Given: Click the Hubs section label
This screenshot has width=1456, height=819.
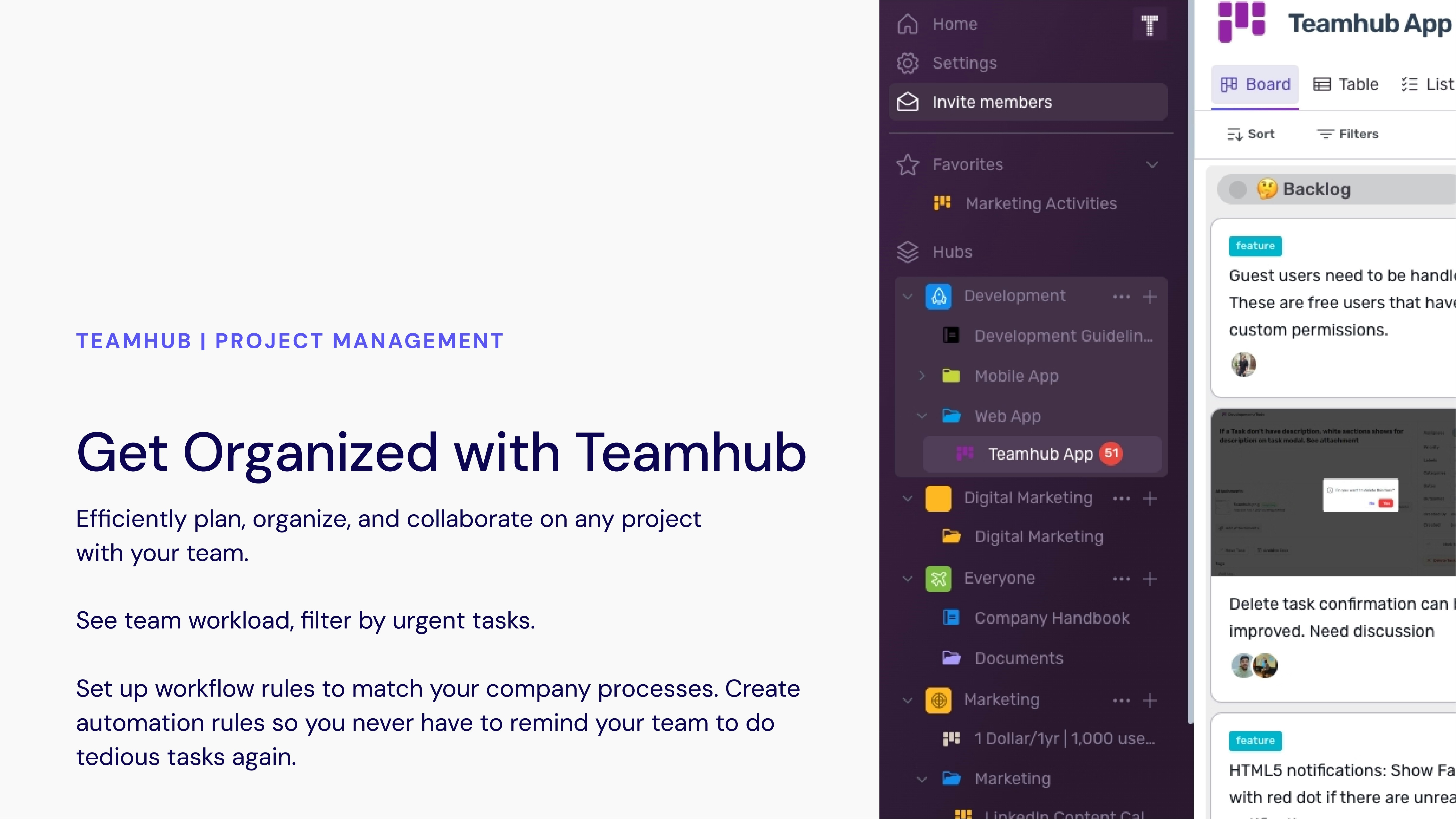Looking at the screenshot, I should (x=952, y=252).
